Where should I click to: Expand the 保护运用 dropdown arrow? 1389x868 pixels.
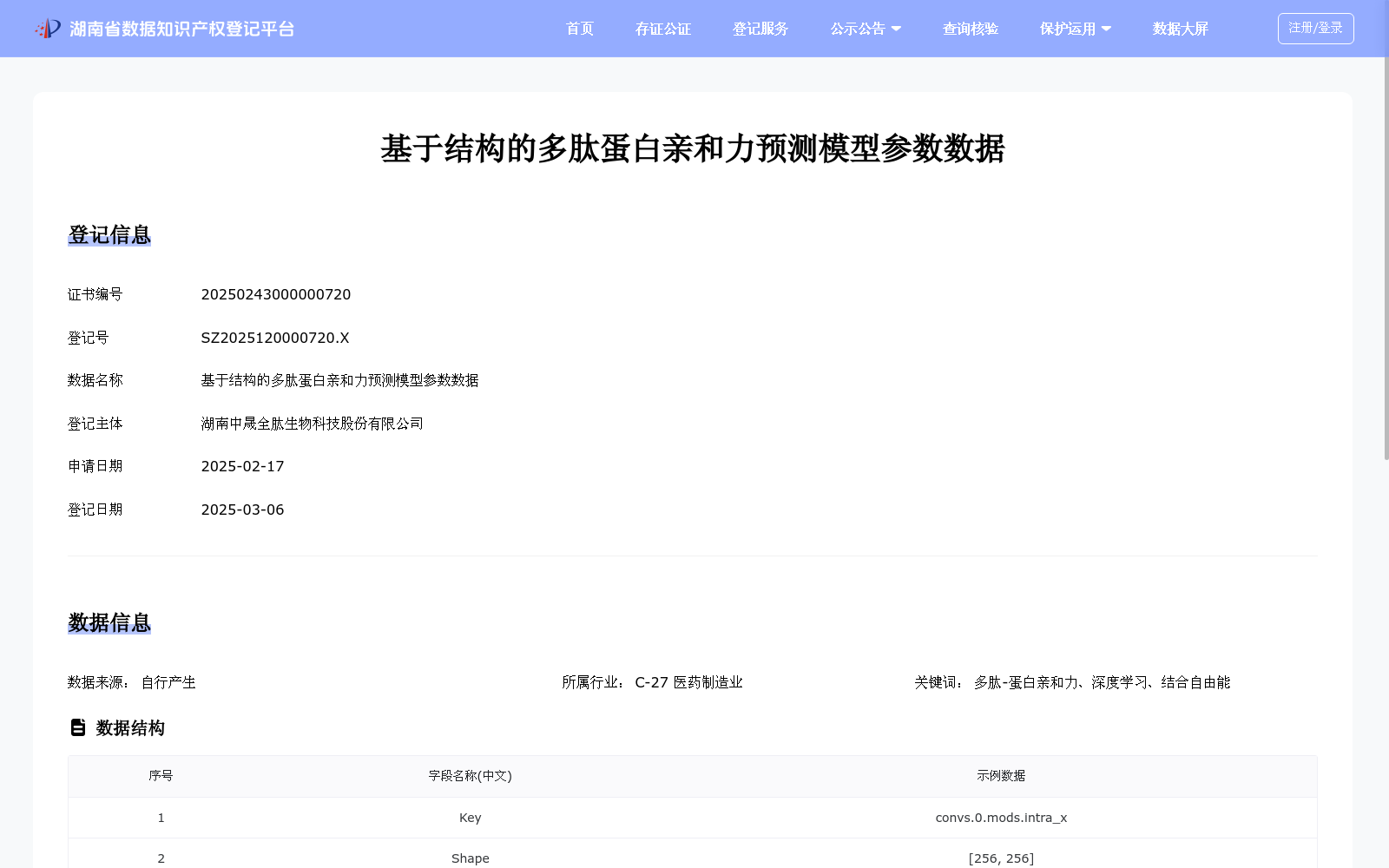[1106, 29]
